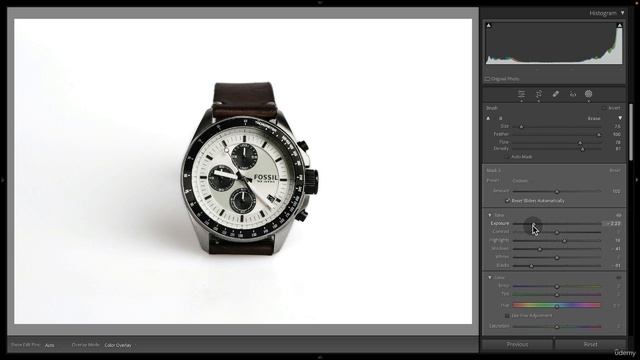Click the brush Size slider

[556, 127]
